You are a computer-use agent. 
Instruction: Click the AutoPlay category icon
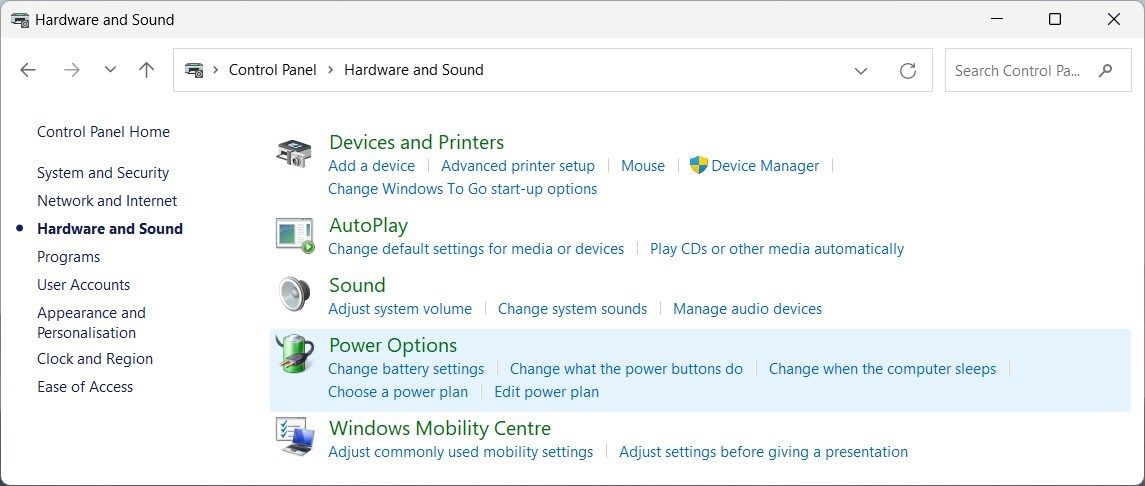tap(294, 235)
